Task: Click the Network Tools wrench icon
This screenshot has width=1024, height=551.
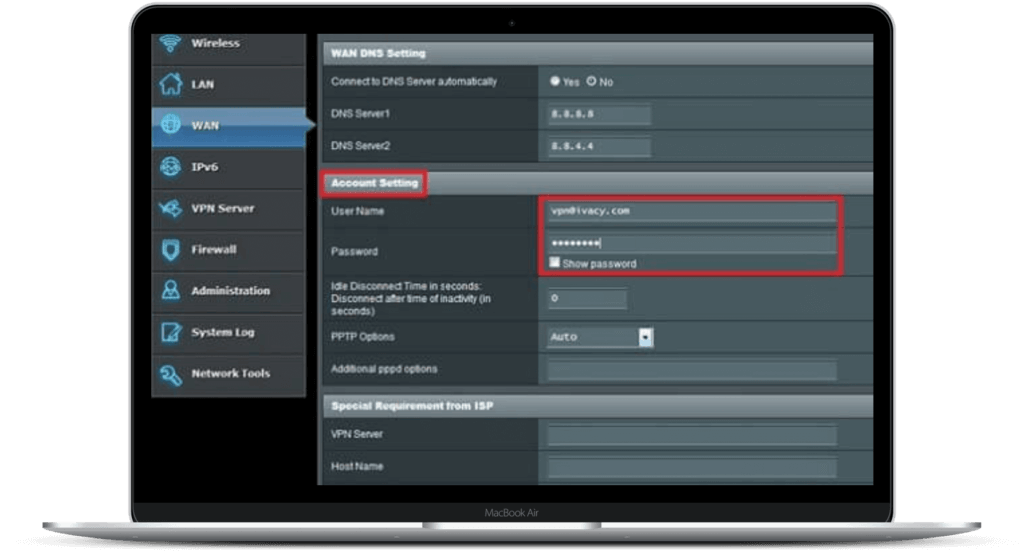Action: coord(171,374)
